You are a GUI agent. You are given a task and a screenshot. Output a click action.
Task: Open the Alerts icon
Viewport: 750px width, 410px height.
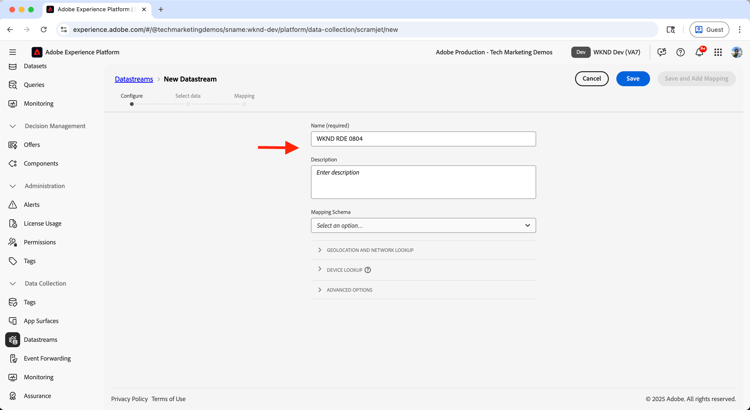(13, 205)
